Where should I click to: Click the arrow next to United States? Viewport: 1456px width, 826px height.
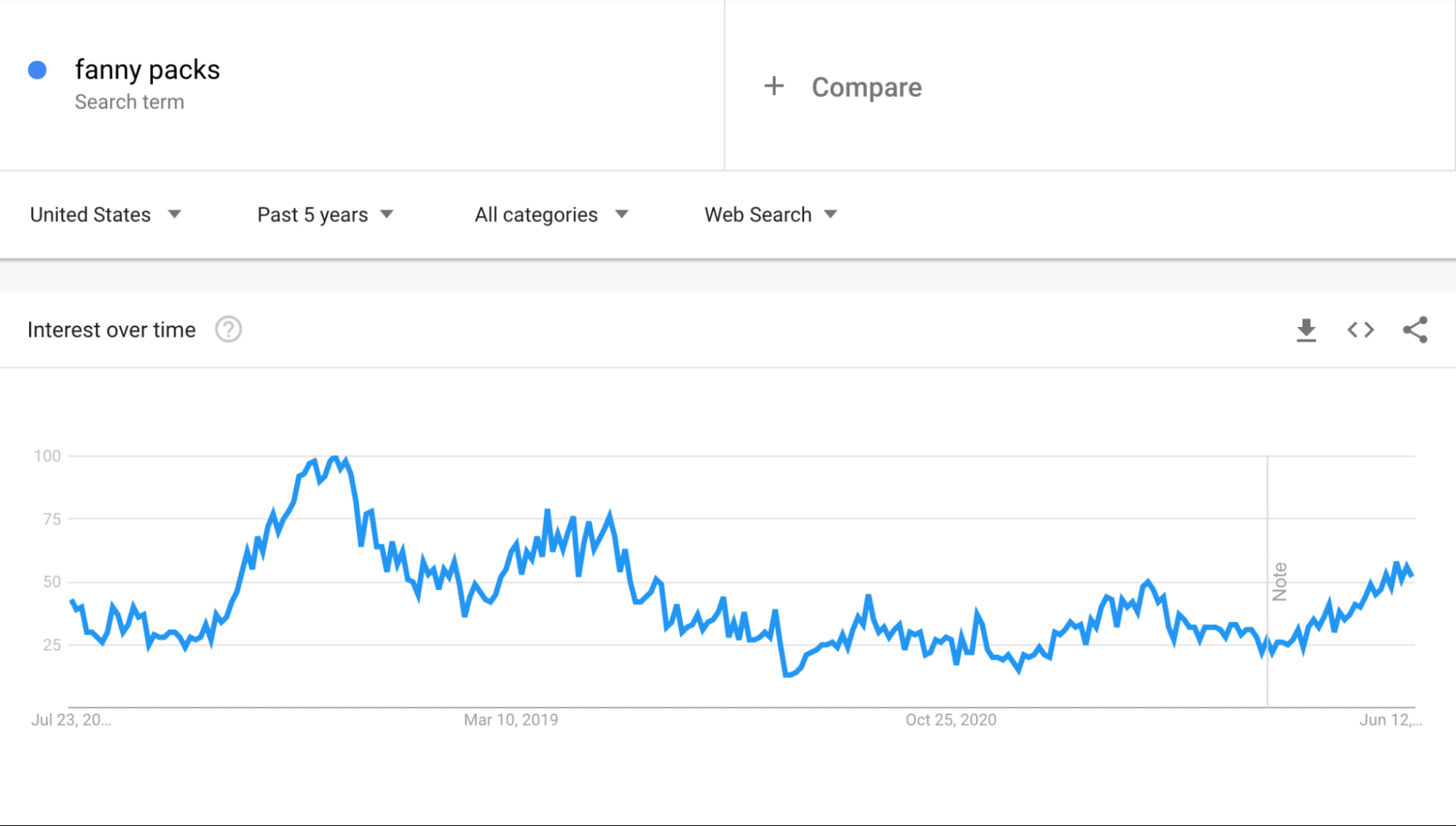click(174, 214)
